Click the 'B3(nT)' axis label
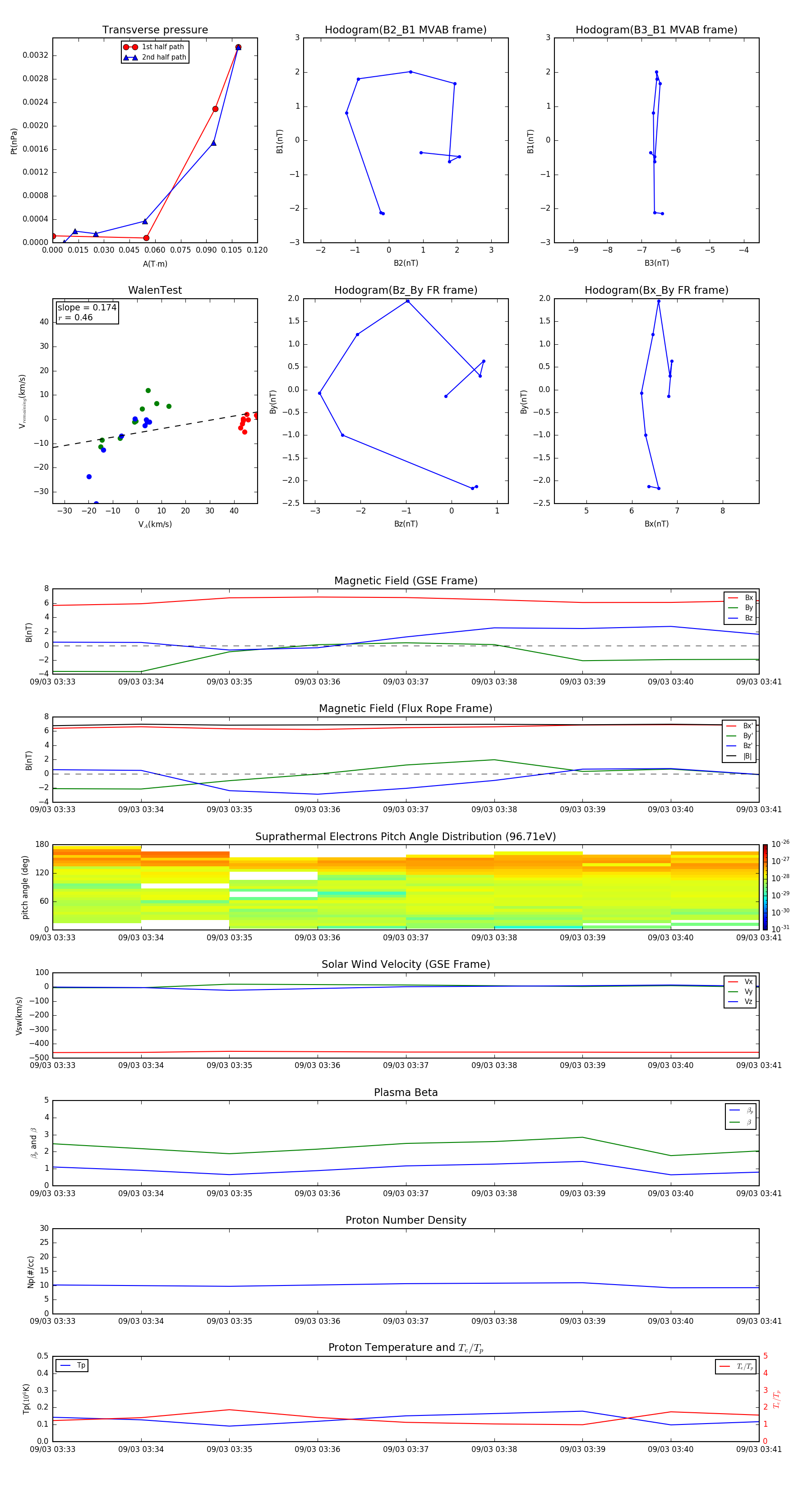This screenshot has width=812, height=1489. pyautogui.click(x=656, y=263)
